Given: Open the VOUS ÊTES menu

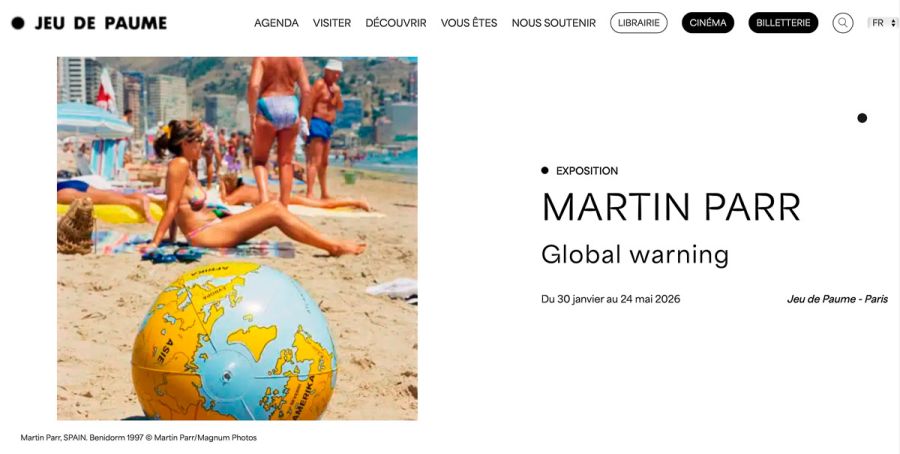Looking at the screenshot, I should tap(469, 23).
